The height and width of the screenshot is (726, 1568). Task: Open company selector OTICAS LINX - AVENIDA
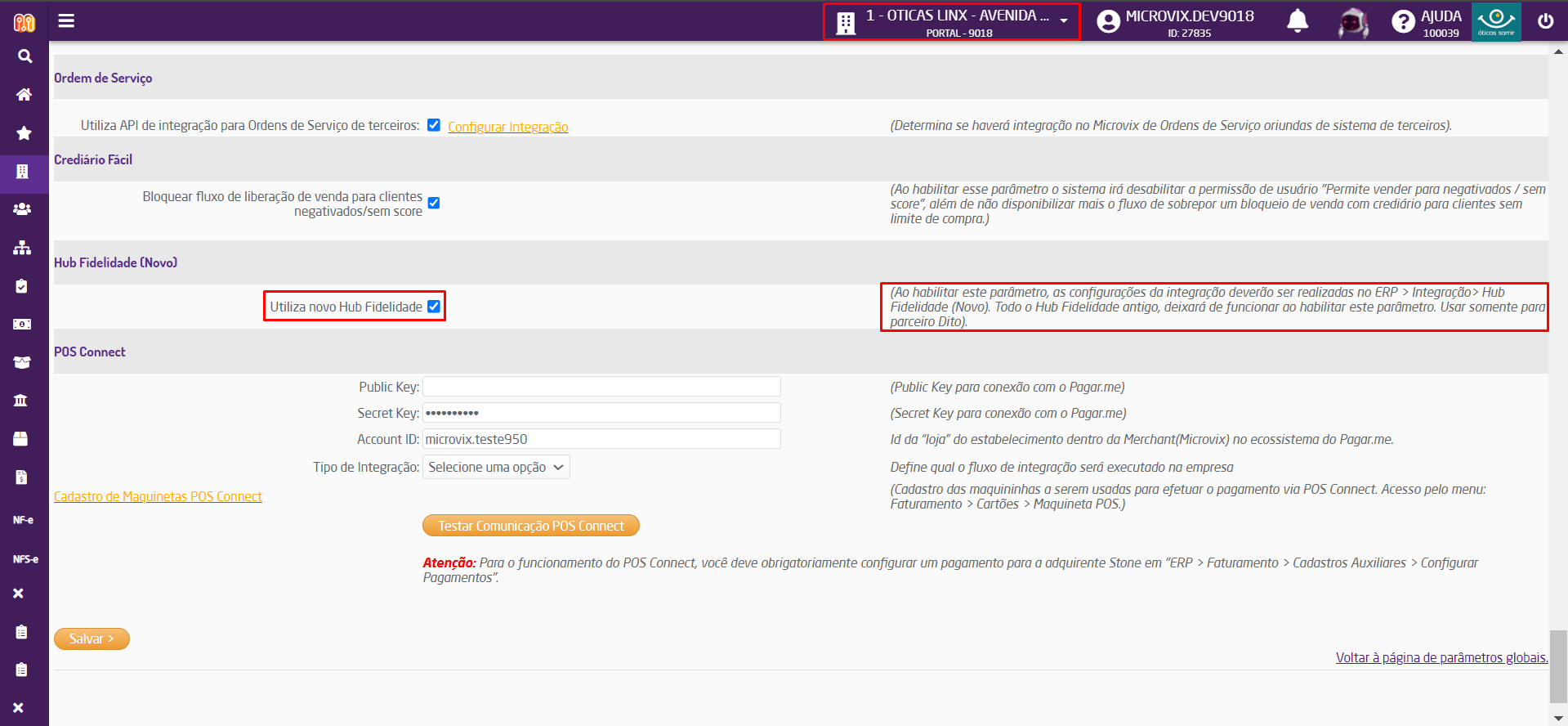coord(951,22)
